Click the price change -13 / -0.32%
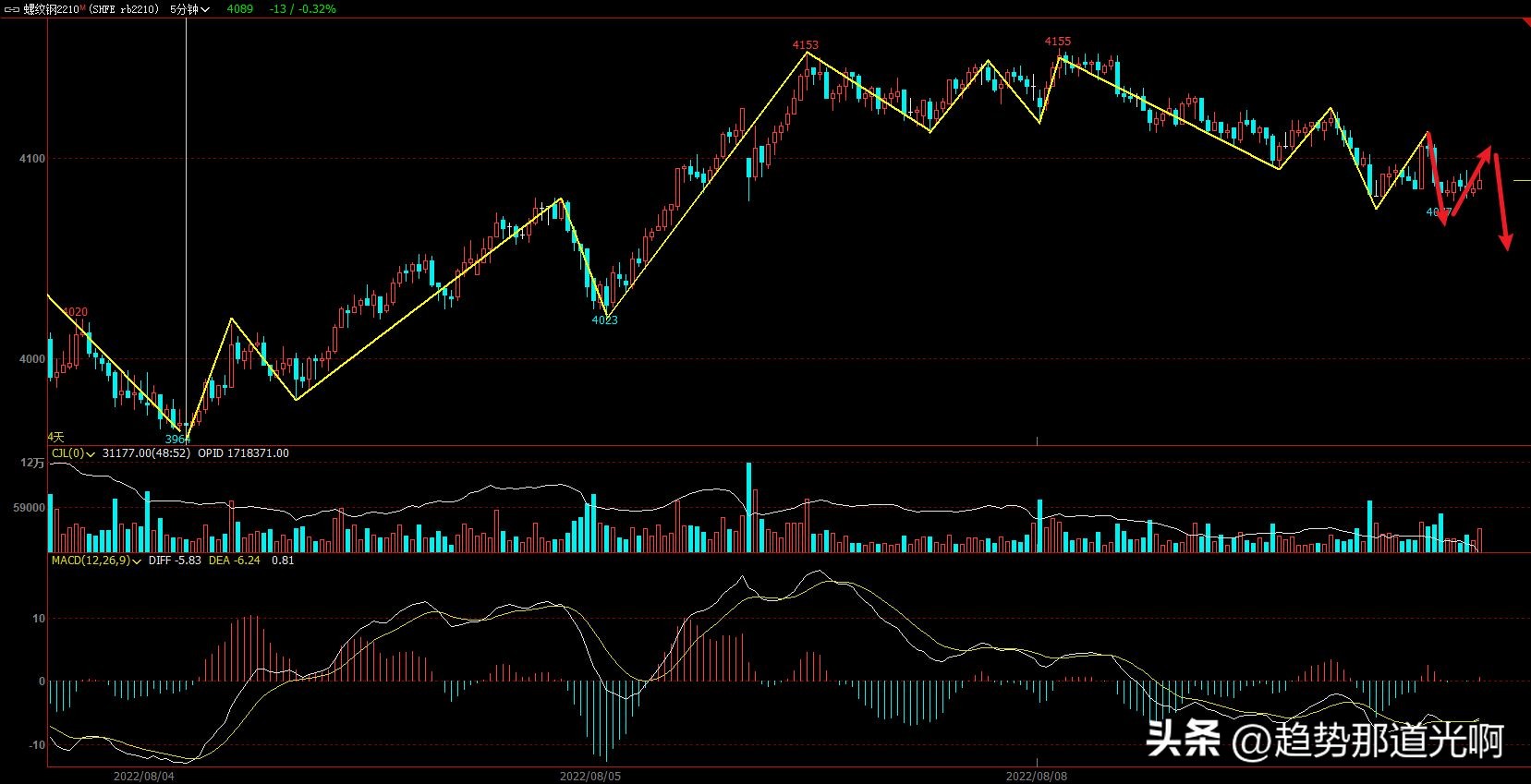The height and width of the screenshot is (784, 1531). (x=303, y=9)
